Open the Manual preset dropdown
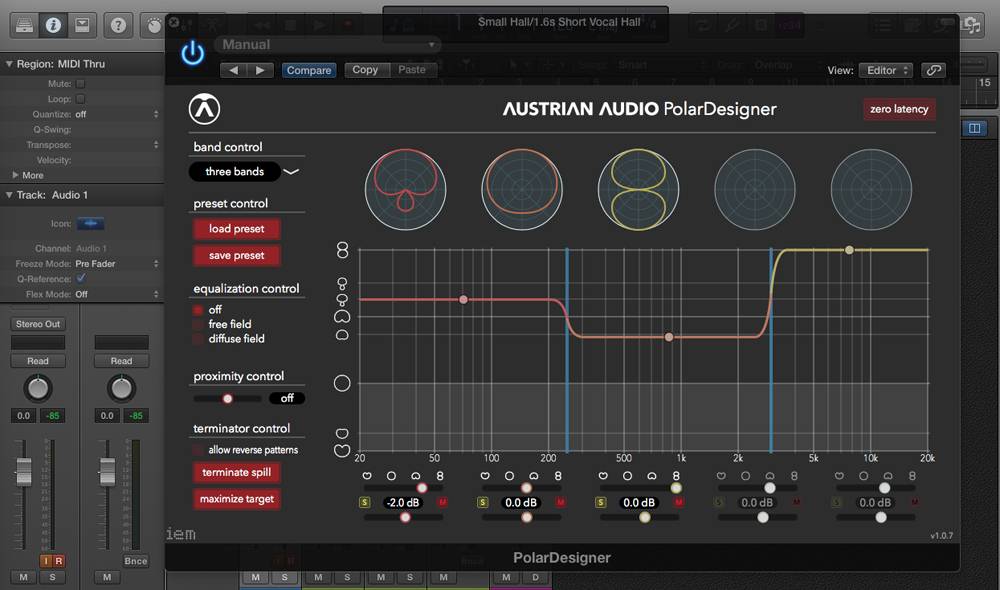 (328, 45)
